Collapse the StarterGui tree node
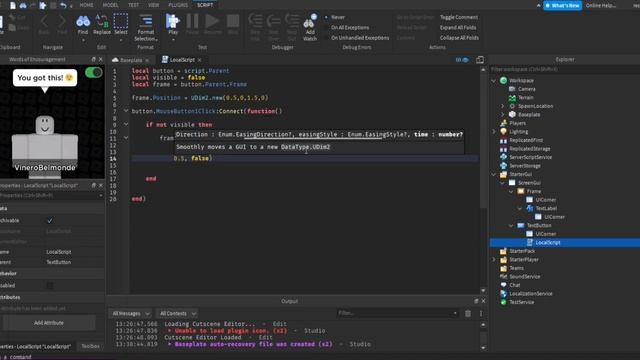 (x=493, y=174)
